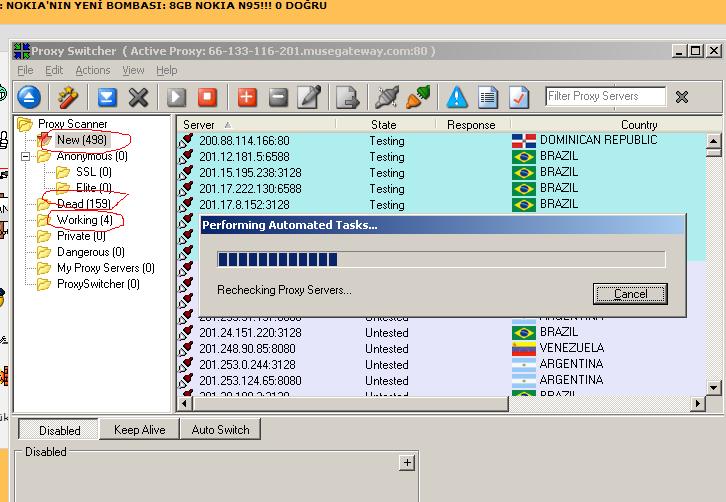The image size is (726, 502).
Task: Click the black X delete toolbar icon
Action: click(138, 97)
